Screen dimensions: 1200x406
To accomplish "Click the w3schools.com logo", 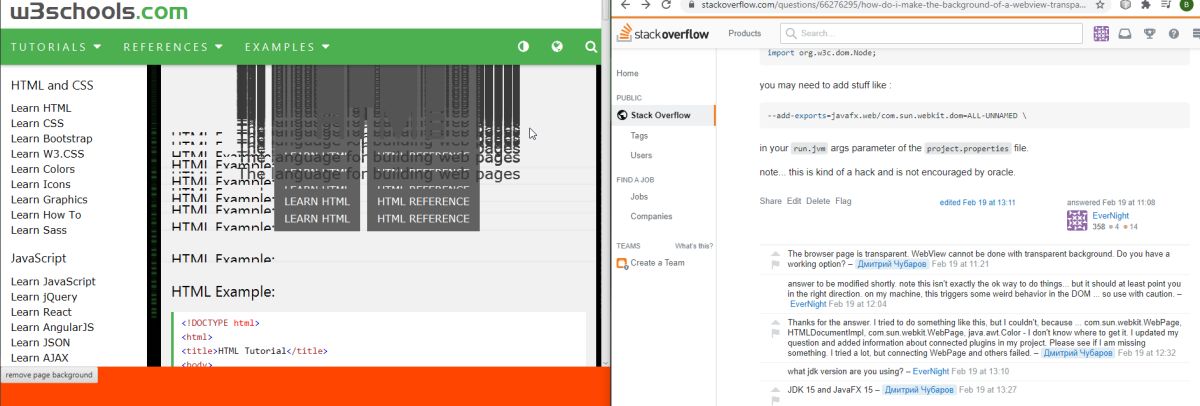I will tap(97, 13).
